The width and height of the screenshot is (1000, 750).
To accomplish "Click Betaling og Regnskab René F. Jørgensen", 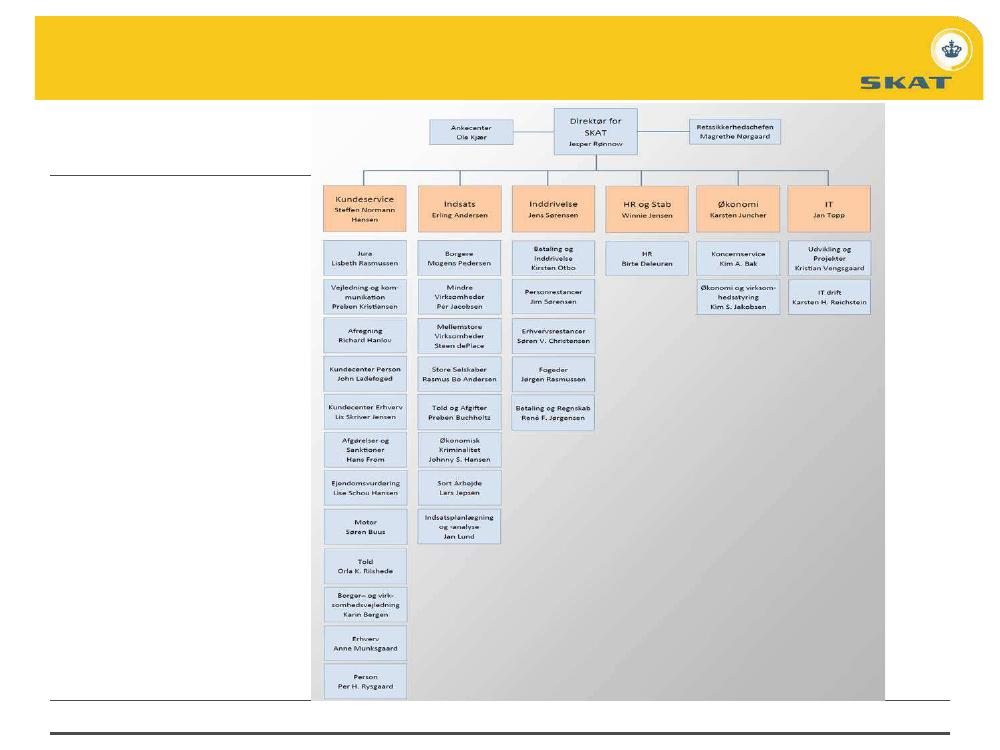I will (553, 413).
